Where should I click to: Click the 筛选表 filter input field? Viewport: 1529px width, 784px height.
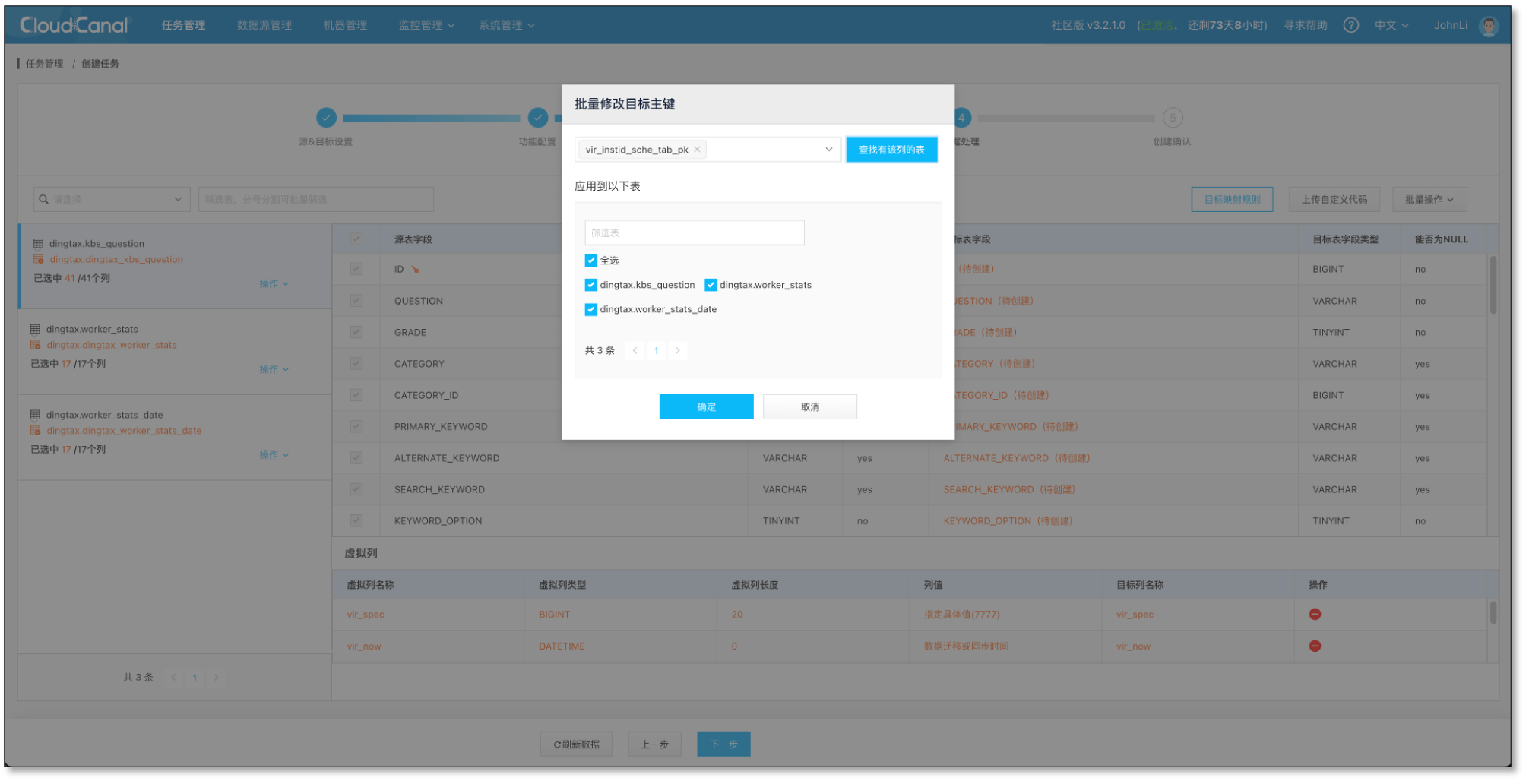[x=694, y=233]
